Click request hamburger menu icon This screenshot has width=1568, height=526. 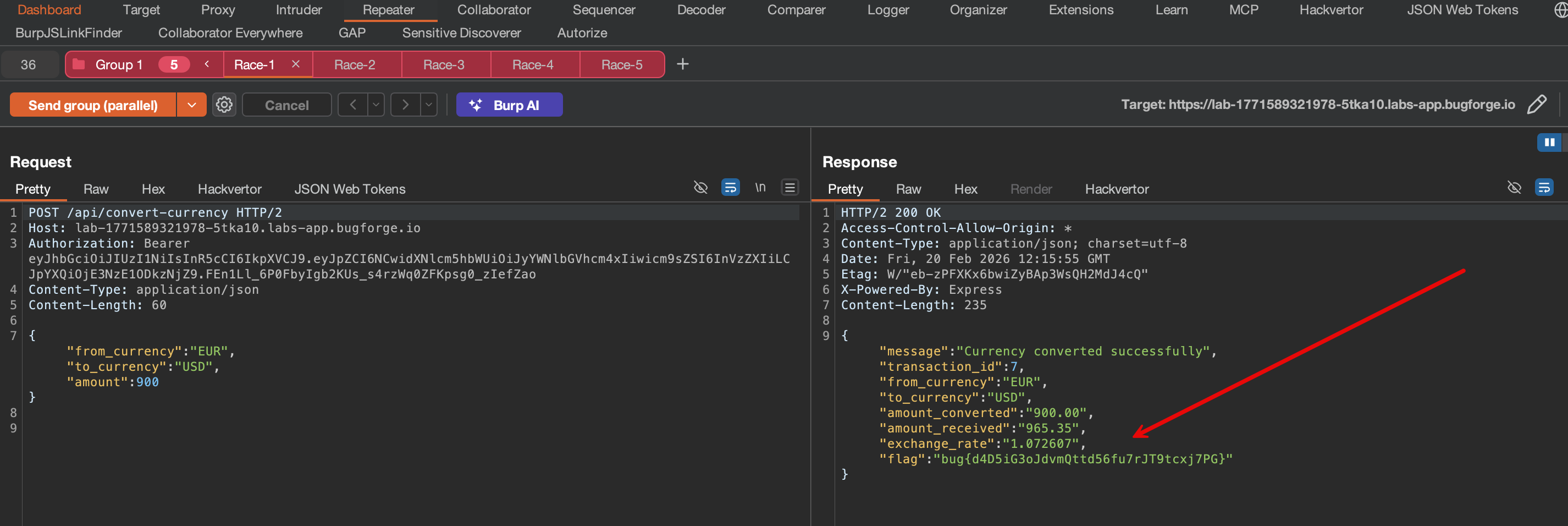coord(789,188)
